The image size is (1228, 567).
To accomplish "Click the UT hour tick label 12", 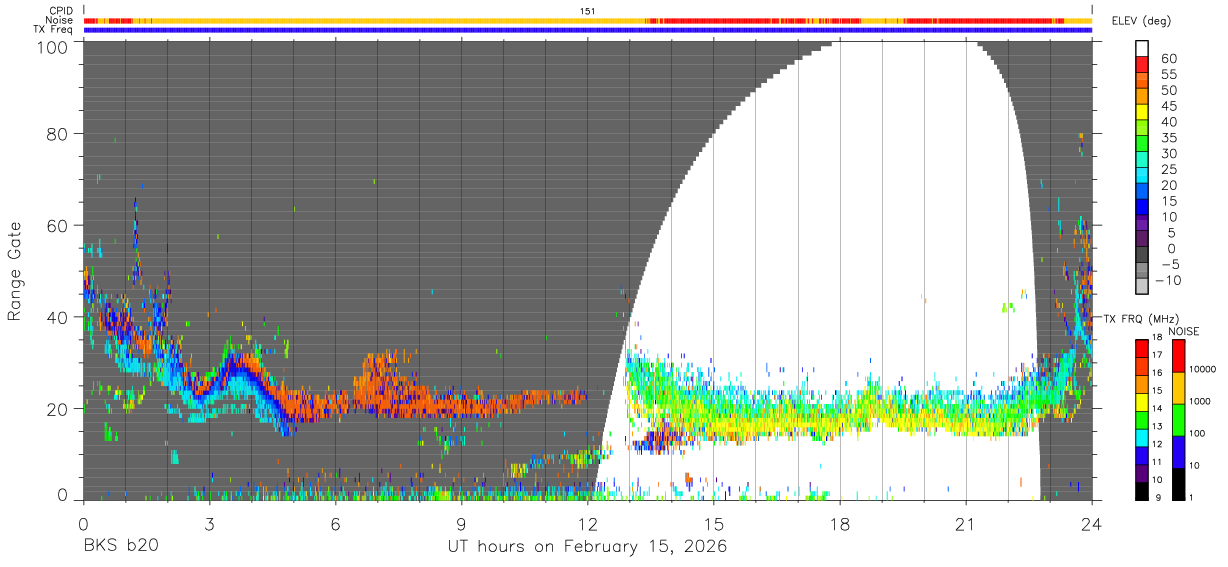I will pos(587,523).
